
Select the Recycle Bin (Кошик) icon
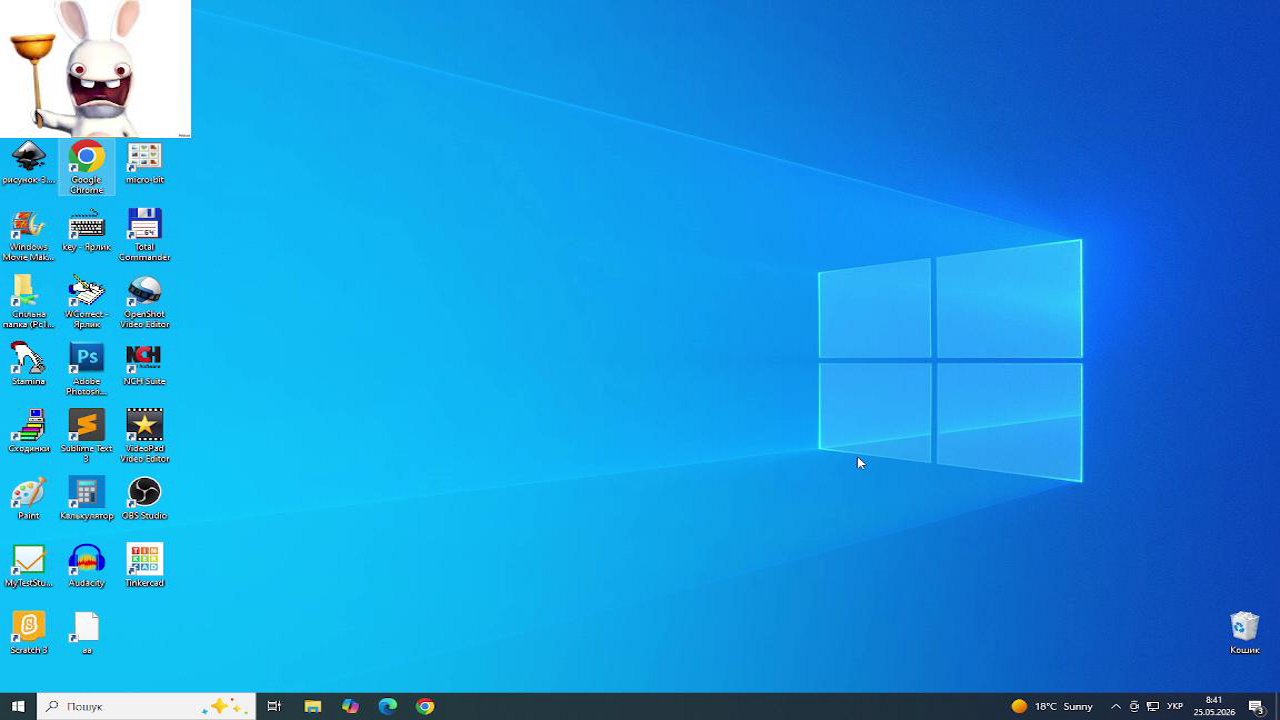(1245, 633)
